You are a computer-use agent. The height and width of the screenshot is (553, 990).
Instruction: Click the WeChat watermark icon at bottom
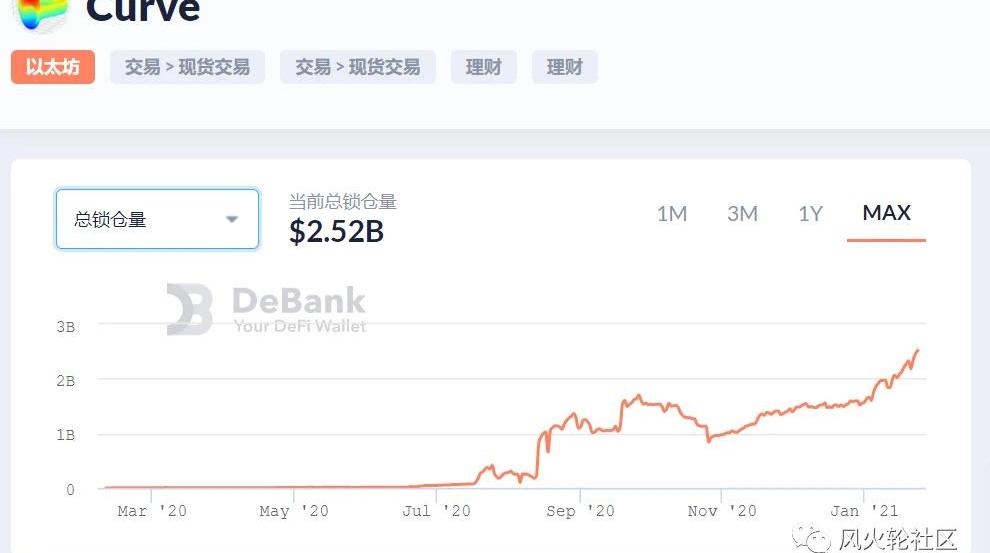812,540
